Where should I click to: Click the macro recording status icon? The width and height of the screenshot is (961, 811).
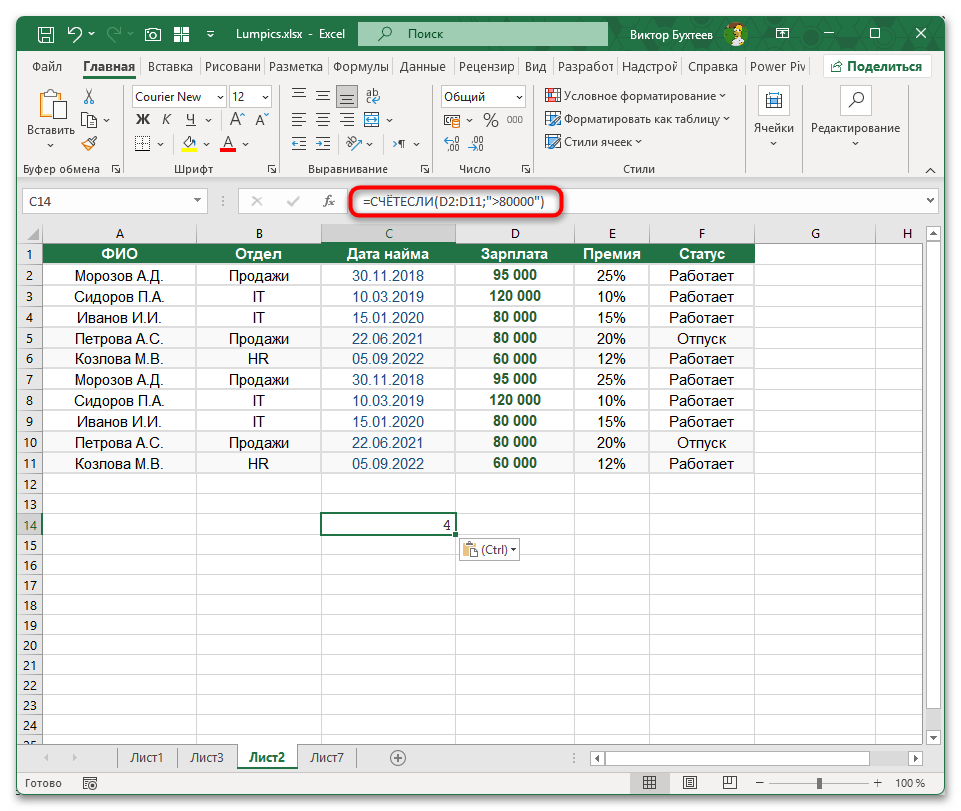tap(90, 783)
